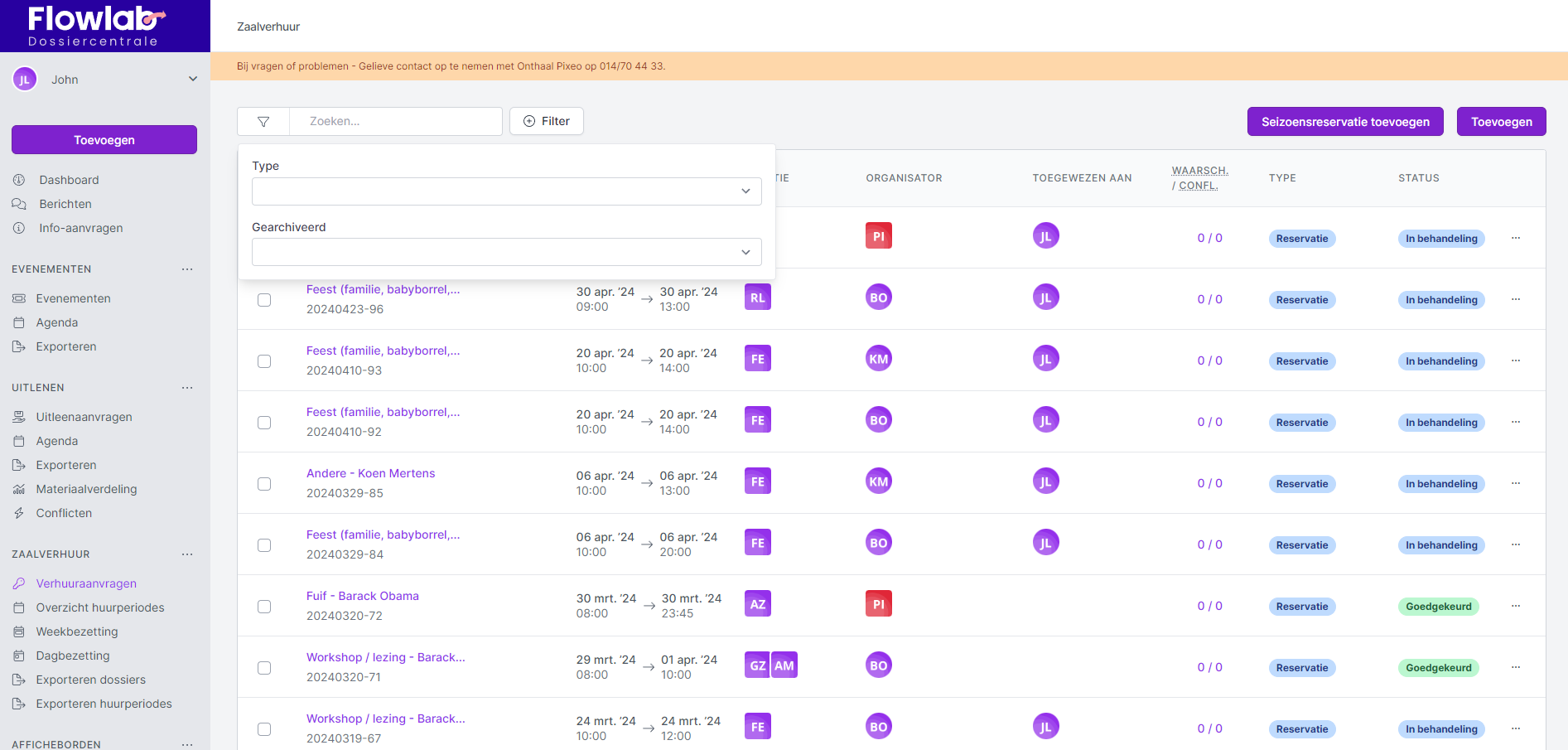The height and width of the screenshot is (750, 1568).
Task: Click the Evenementen section ellipsis icon
Action: [x=187, y=269]
